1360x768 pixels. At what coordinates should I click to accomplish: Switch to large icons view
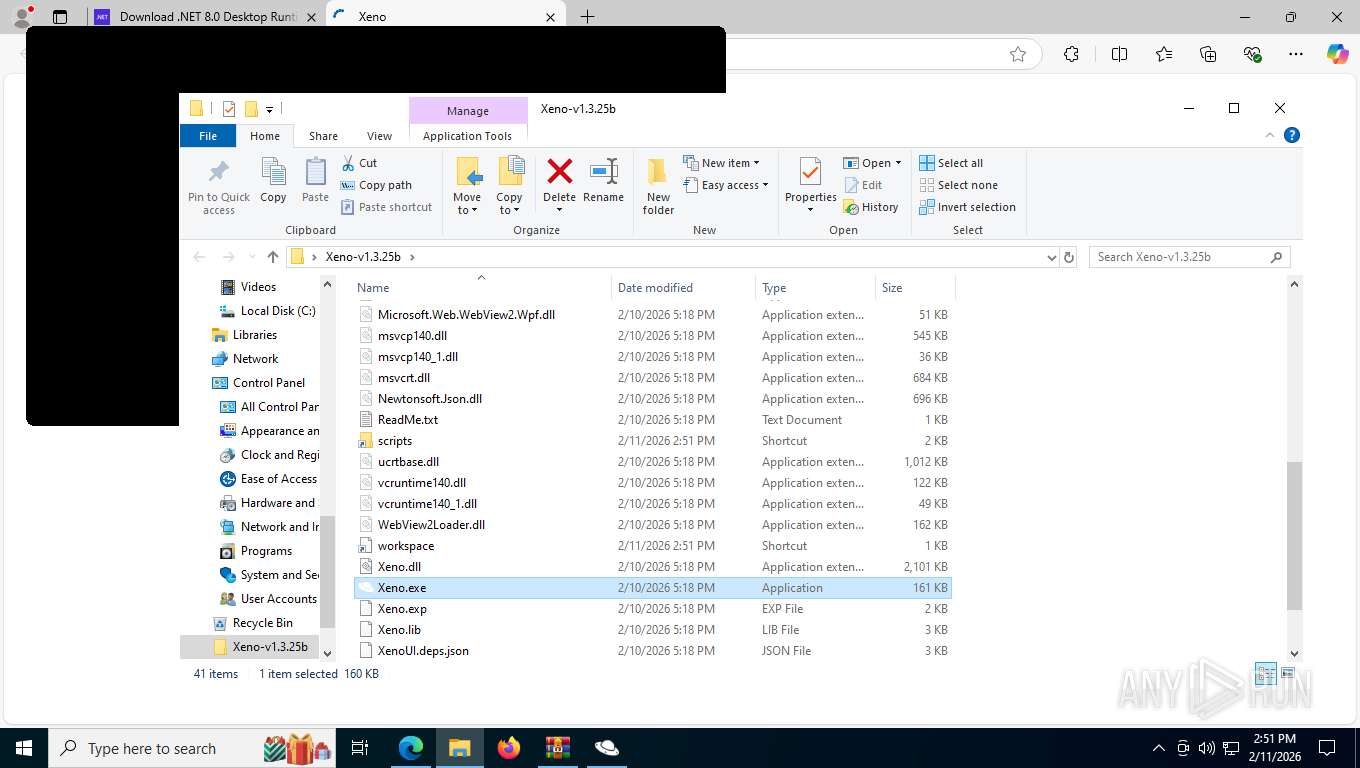(1287, 673)
